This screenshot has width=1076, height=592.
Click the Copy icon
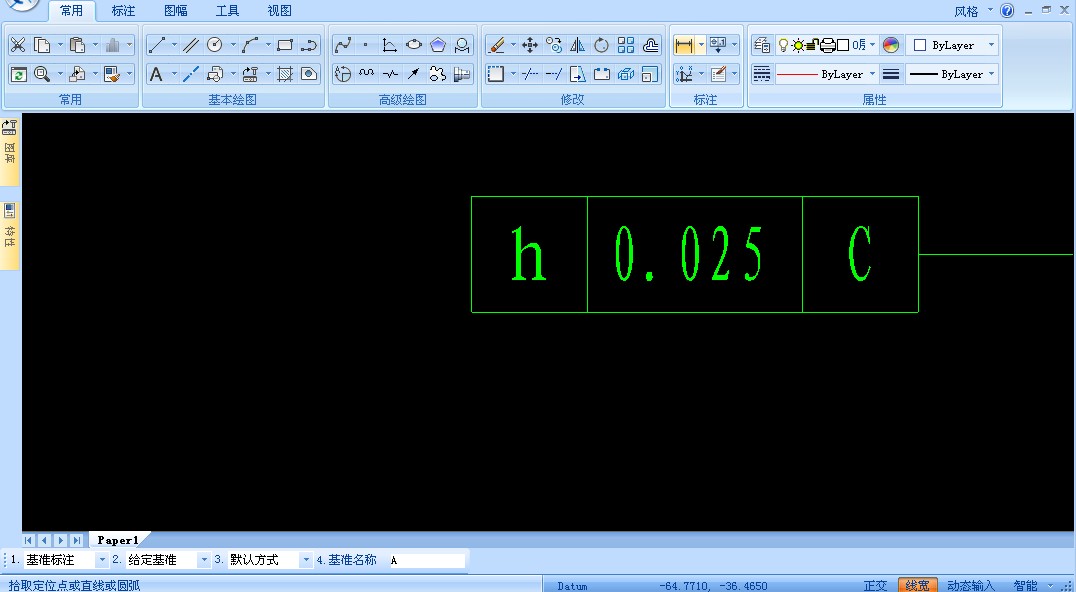tap(43, 45)
